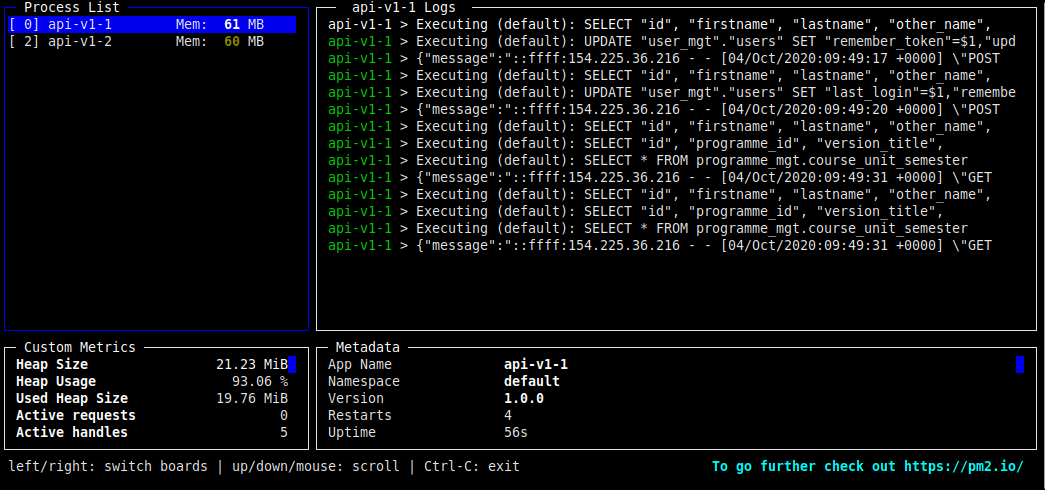
Task: Click the Custom Metrics panel header
Action: click(x=80, y=347)
